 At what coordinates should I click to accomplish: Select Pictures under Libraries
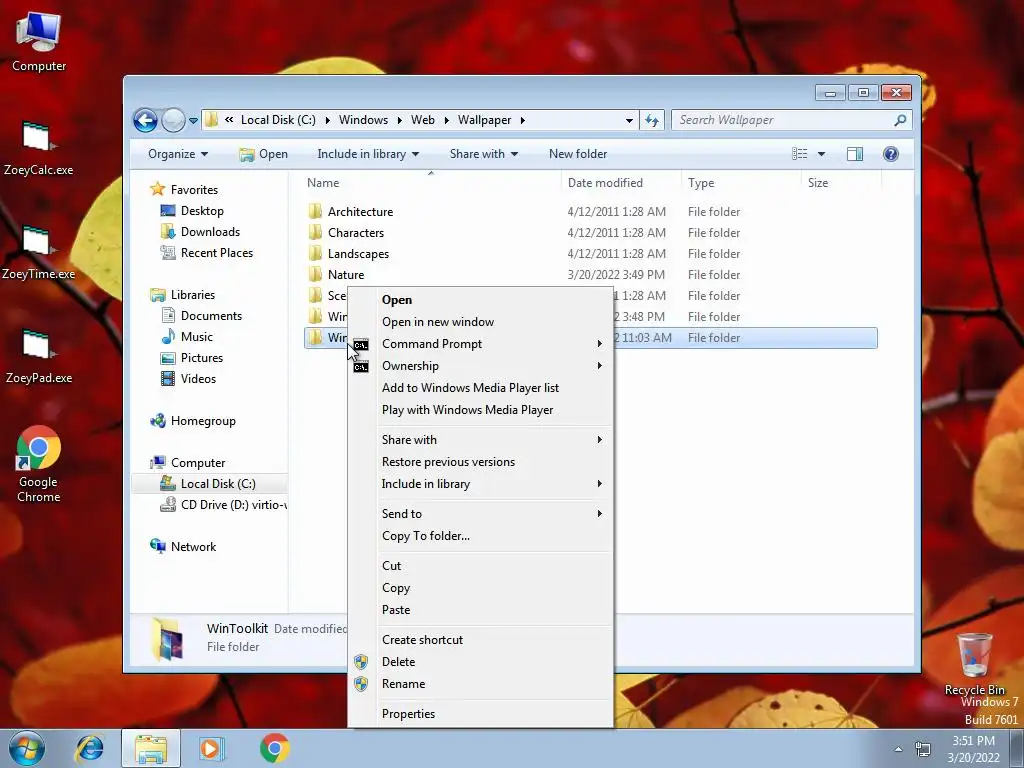pos(202,358)
